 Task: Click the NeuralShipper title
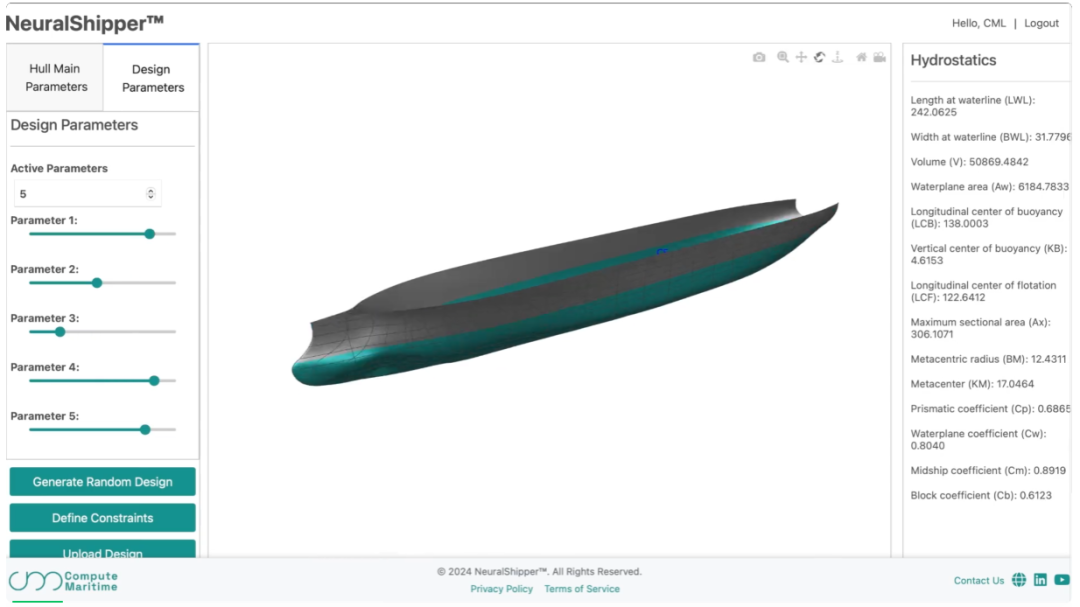85,23
